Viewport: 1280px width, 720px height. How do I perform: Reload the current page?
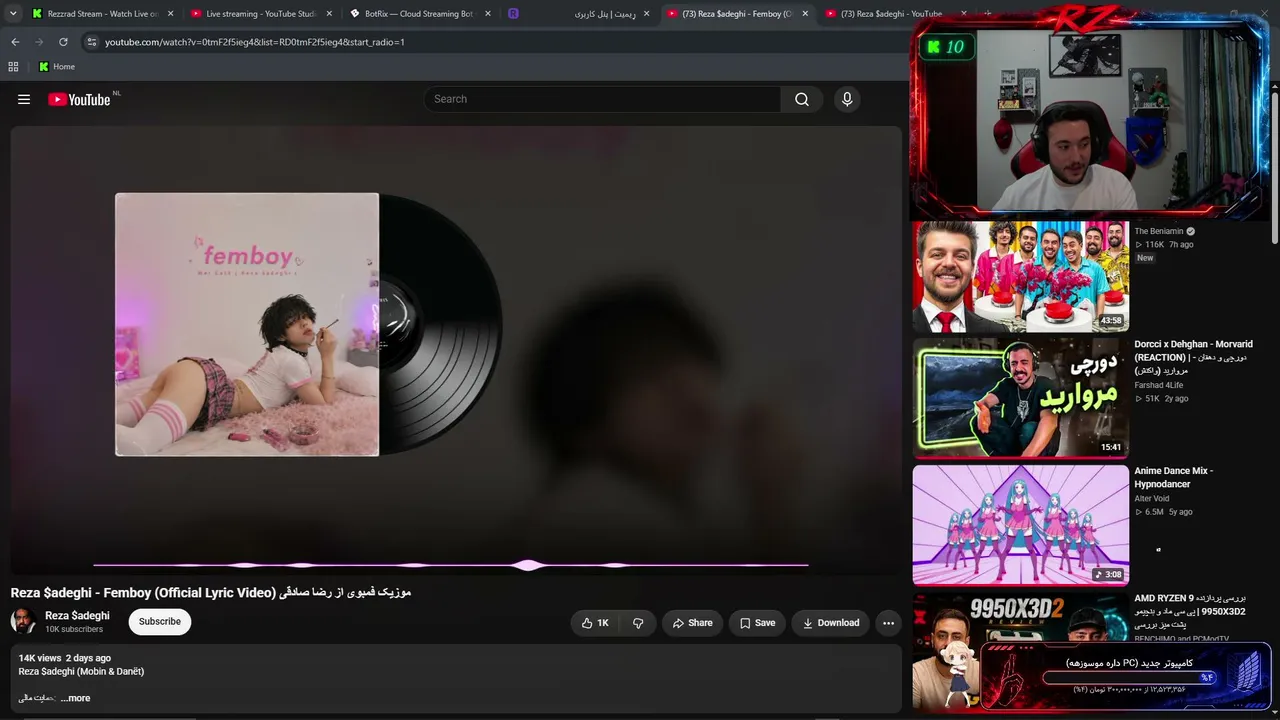coord(63,42)
